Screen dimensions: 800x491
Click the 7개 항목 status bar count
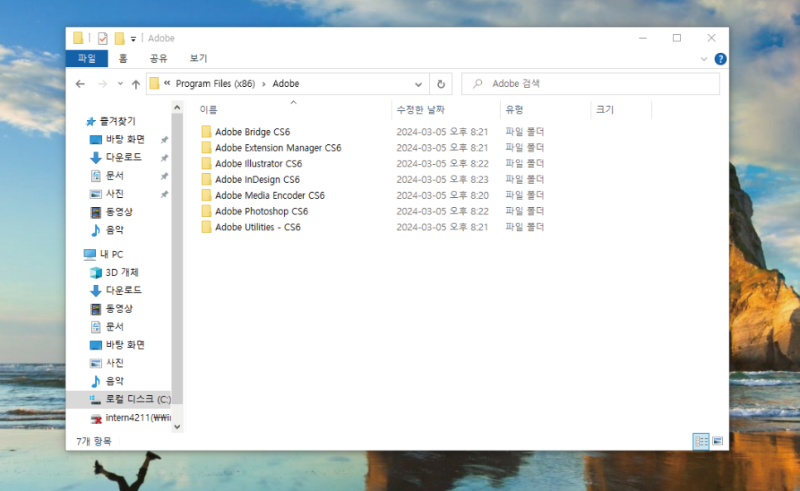click(x=94, y=441)
